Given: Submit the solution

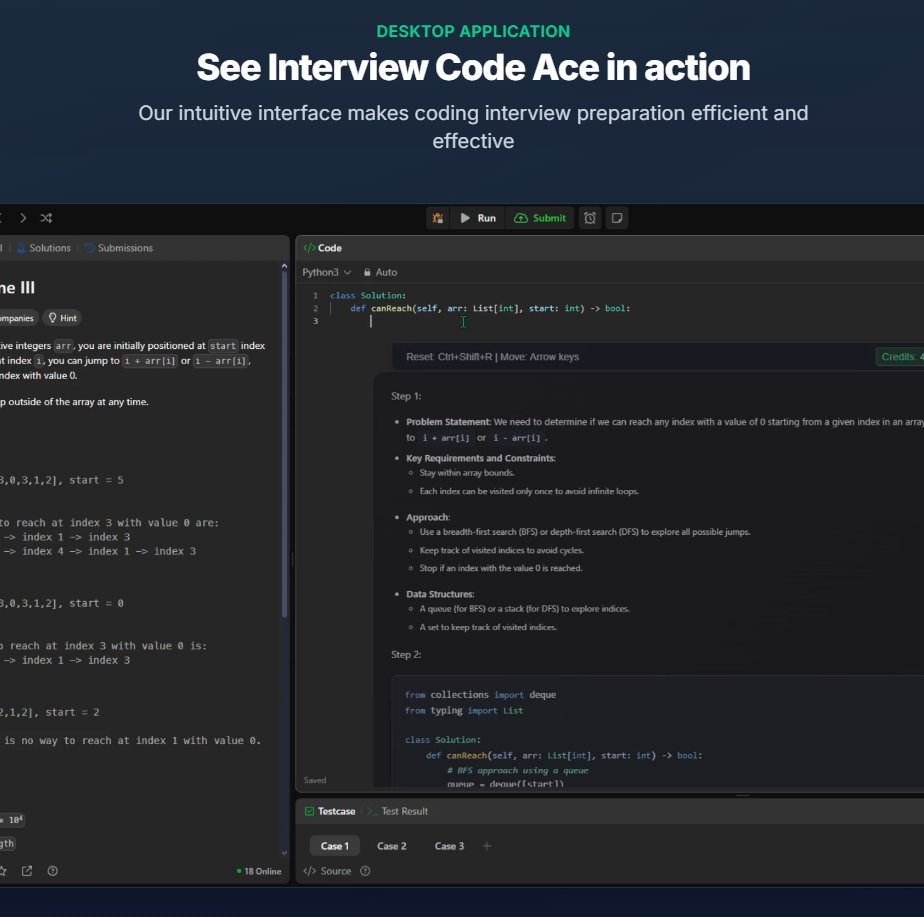Looking at the screenshot, I should point(540,218).
